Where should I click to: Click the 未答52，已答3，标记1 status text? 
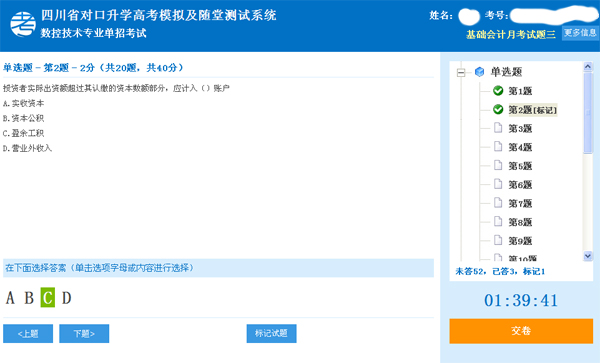(x=500, y=271)
